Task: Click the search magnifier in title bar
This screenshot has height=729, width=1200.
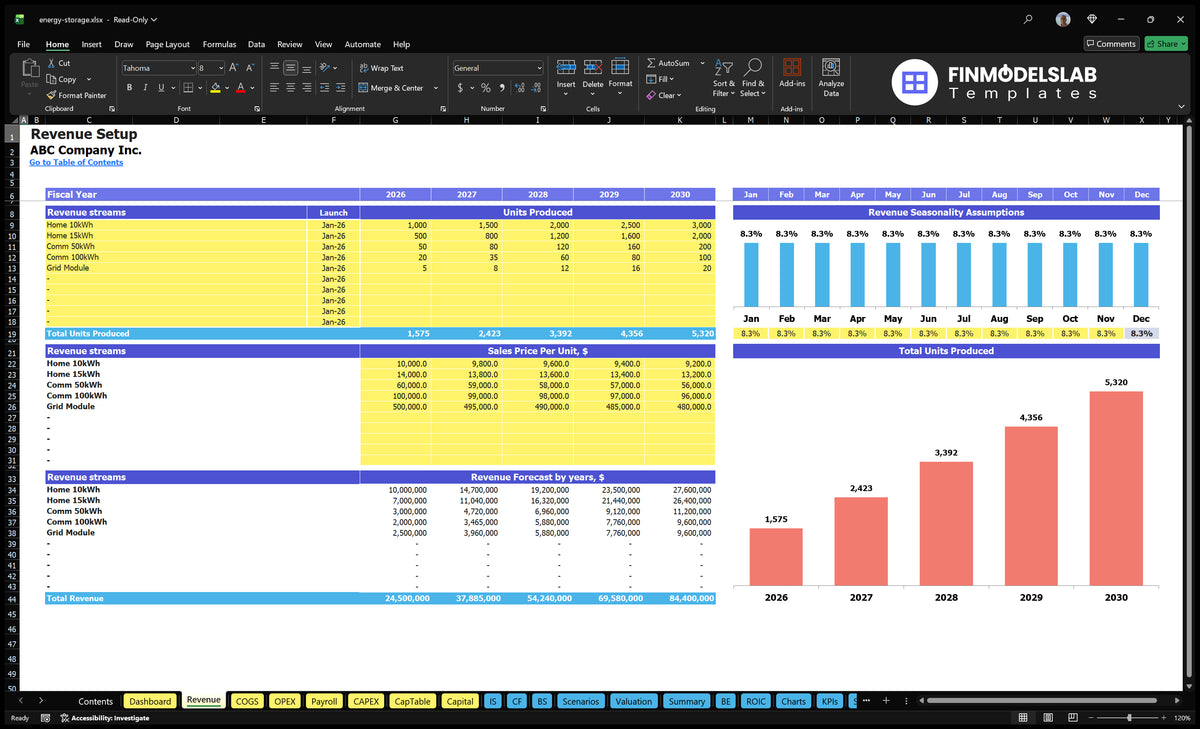Action: pos(1029,19)
